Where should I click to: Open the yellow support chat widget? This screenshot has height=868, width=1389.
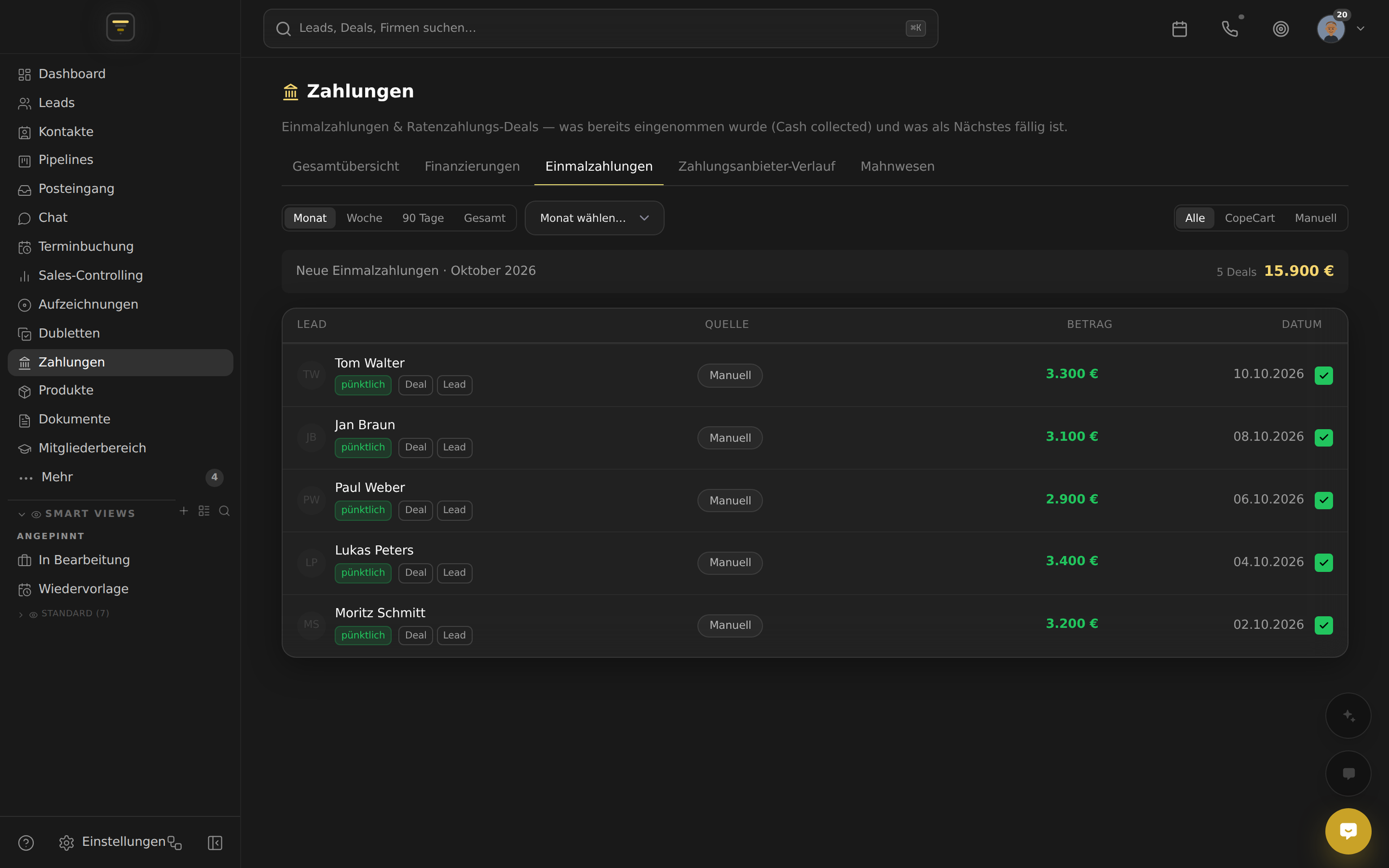coord(1348,831)
